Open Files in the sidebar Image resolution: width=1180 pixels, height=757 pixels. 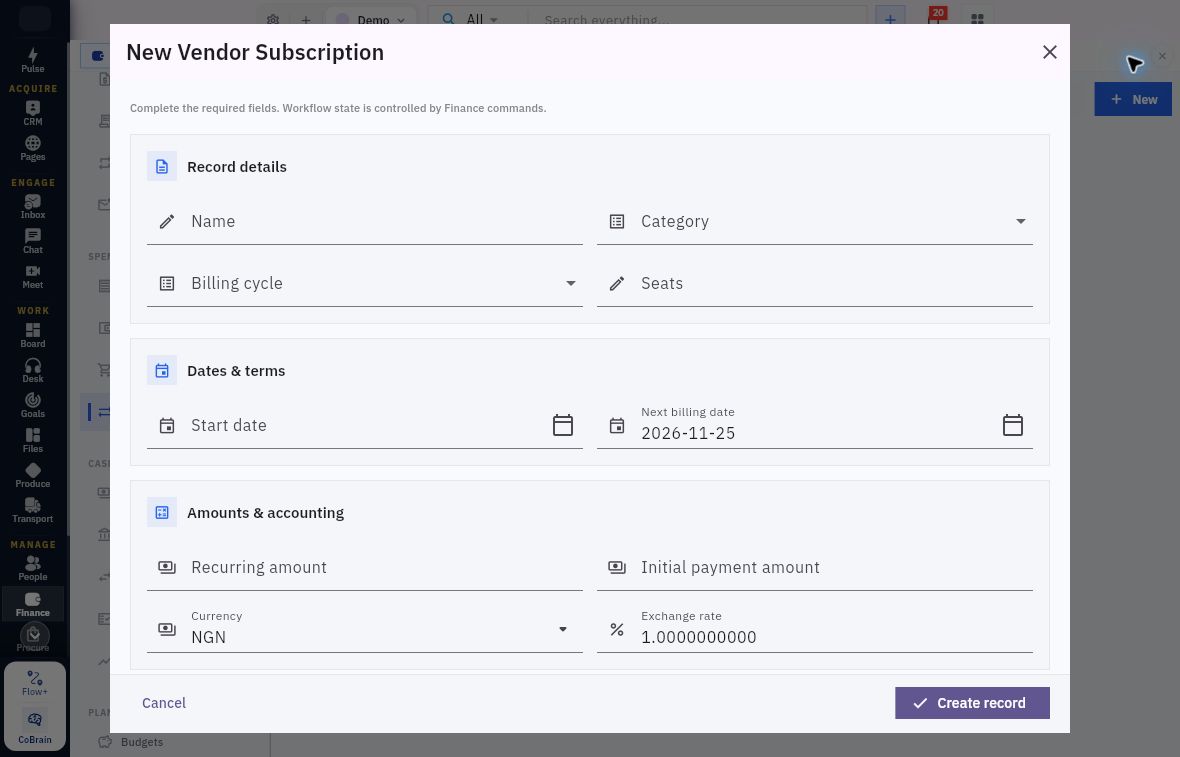tap(32, 440)
